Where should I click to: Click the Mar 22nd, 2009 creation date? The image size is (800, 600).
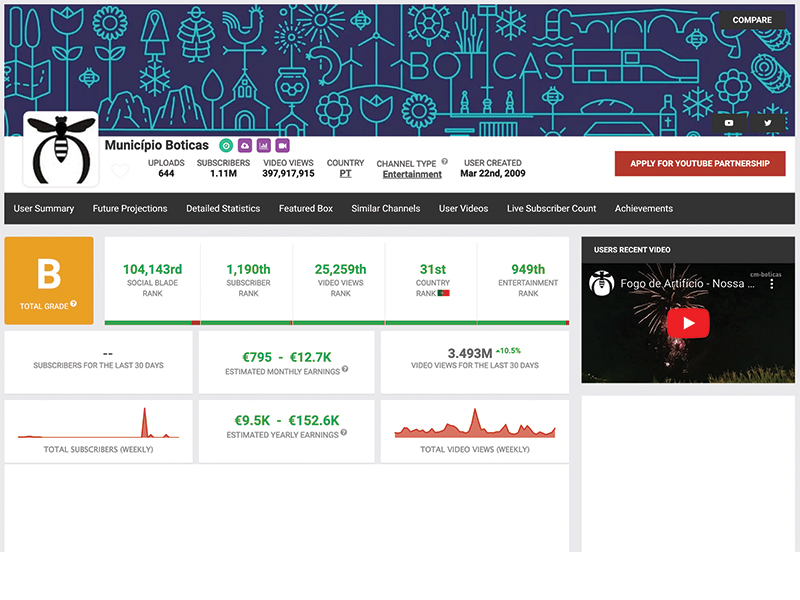point(493,173)
